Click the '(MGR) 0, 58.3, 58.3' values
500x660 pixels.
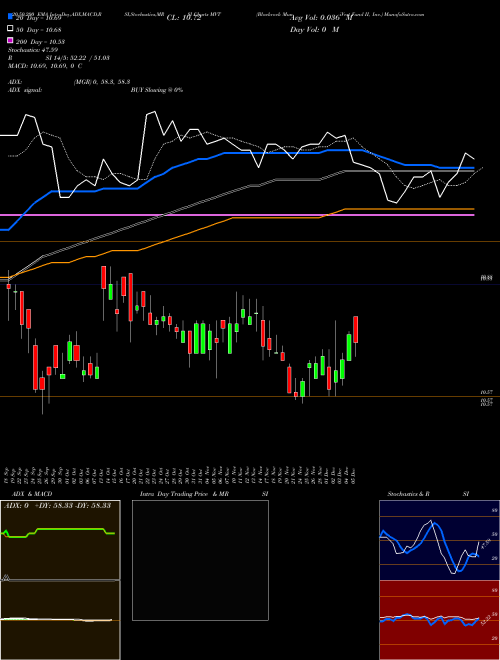point(102,82)
